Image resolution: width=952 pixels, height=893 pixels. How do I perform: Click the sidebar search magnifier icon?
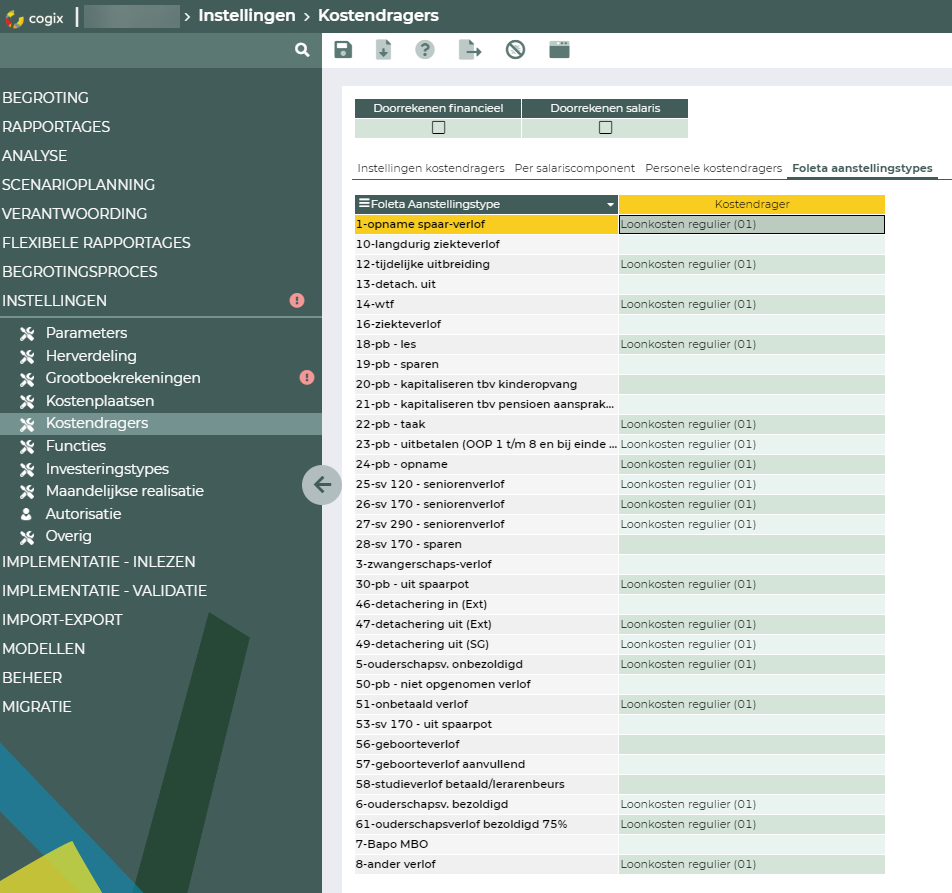coord(302,50)
